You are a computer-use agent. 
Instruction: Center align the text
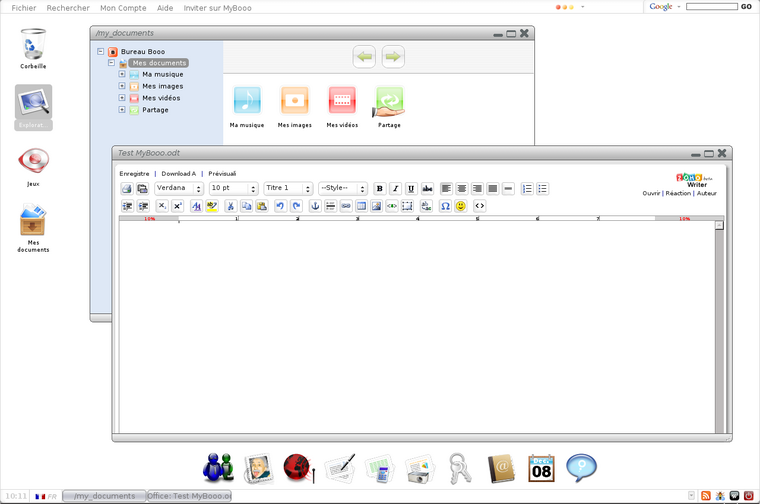click(462, 189)
